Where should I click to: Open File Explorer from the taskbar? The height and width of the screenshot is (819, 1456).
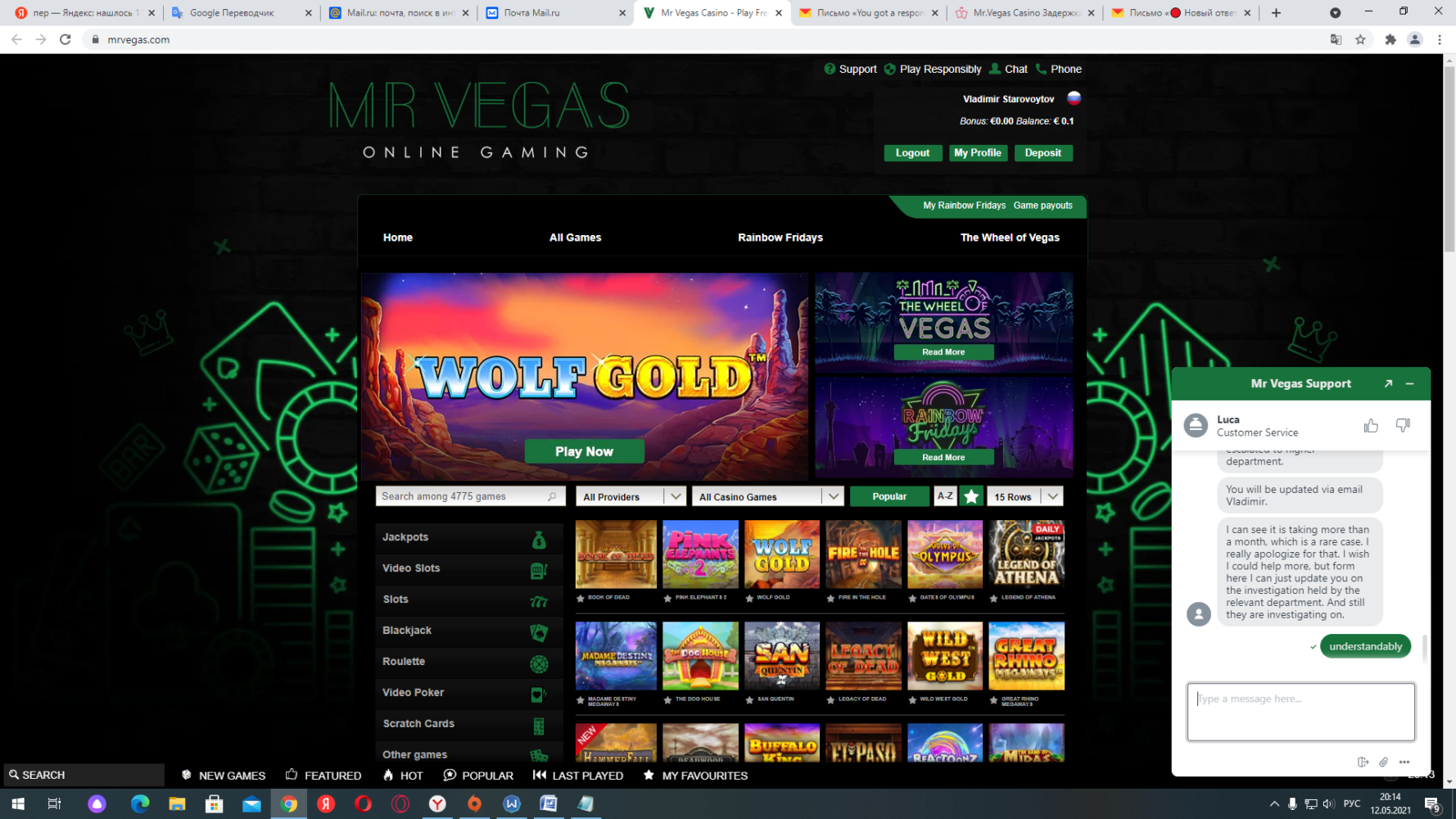177,804
